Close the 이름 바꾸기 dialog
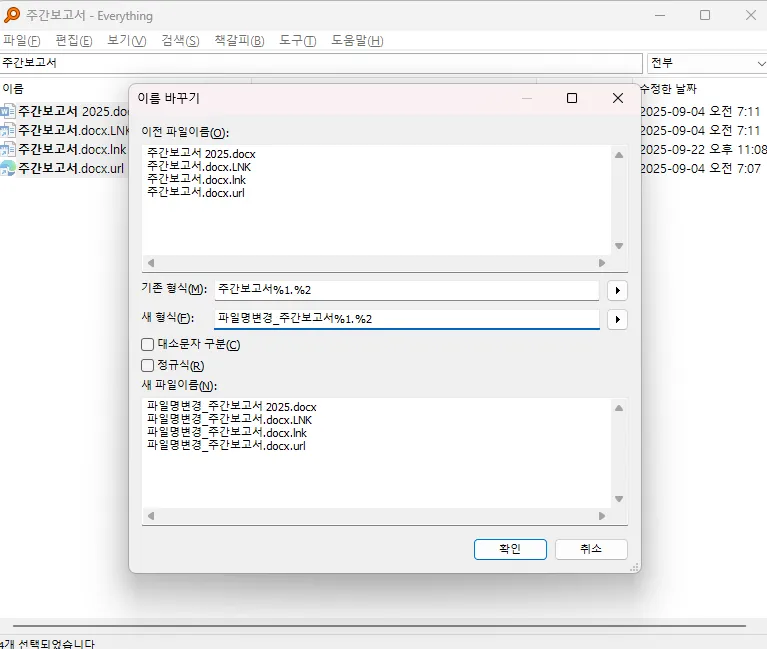The image size is (767, 649). tap(618, 98)
